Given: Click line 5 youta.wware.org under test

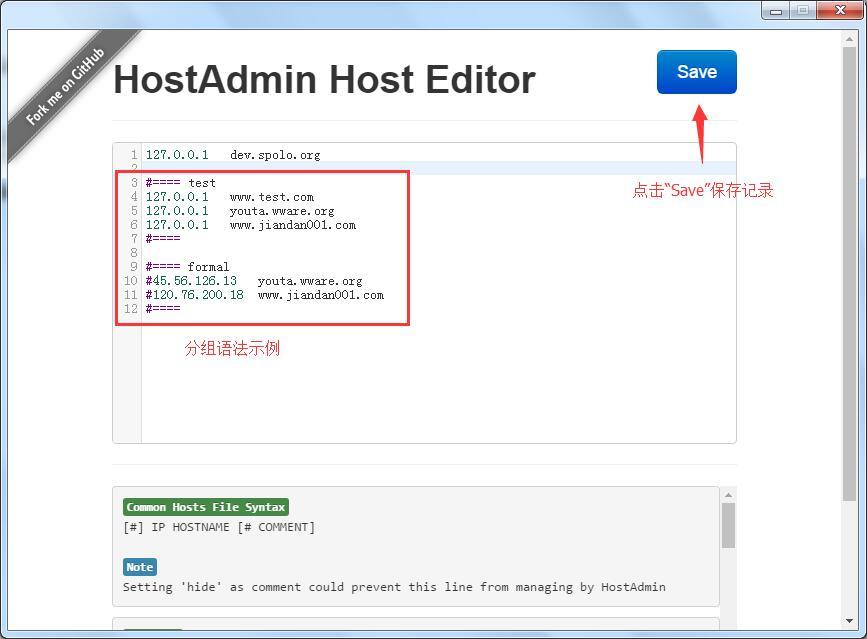Looking at the screenshot, I should (x=240, y=211).
